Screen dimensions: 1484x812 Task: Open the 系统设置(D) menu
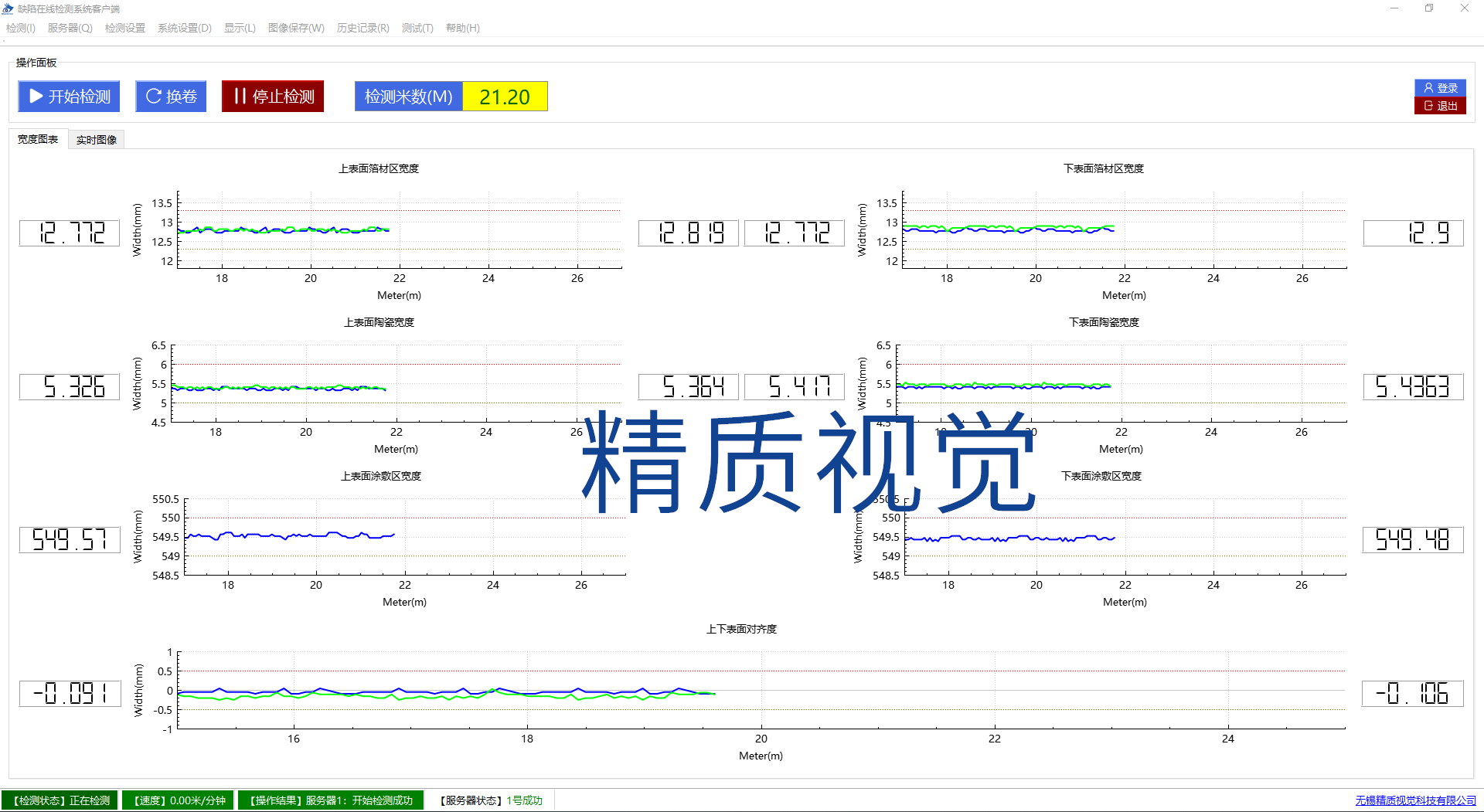click(x=184, y=28)
